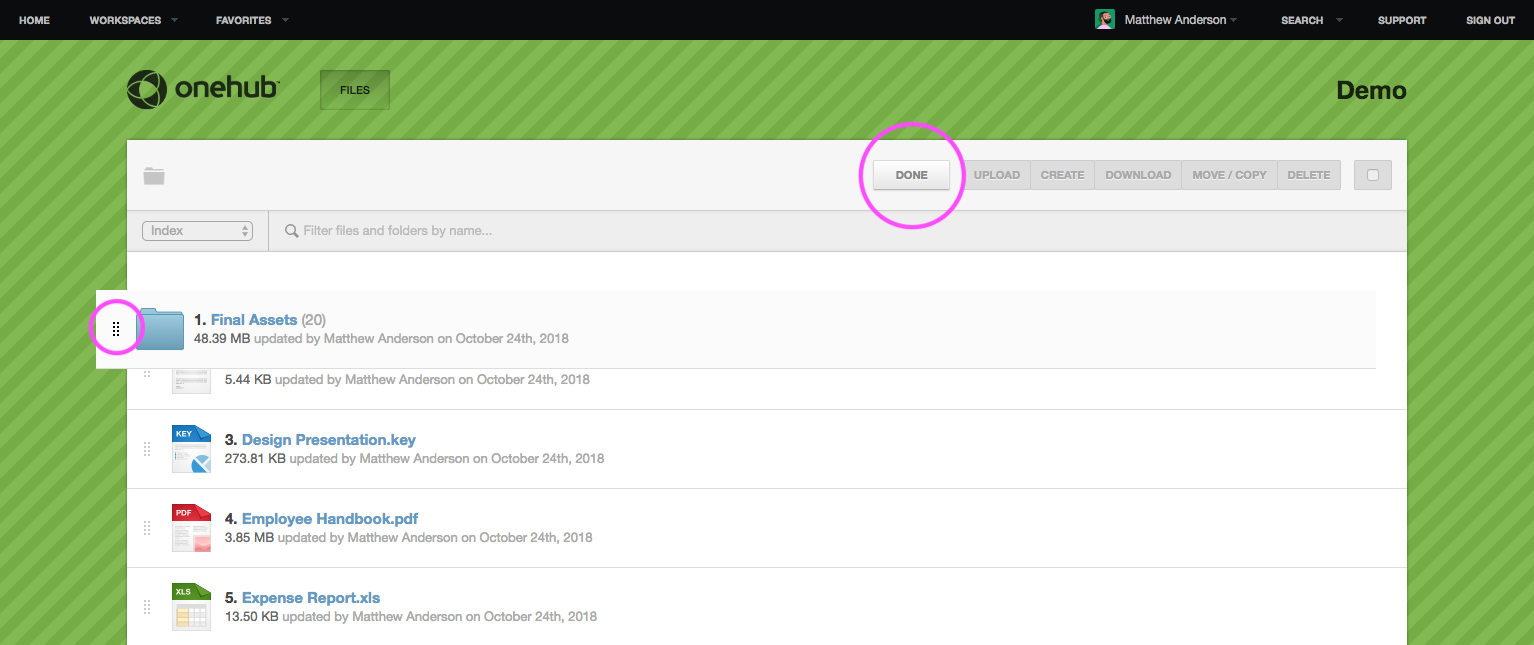Click the Create button
This screenshot has width=1534, height=645.
point(1062,175)
